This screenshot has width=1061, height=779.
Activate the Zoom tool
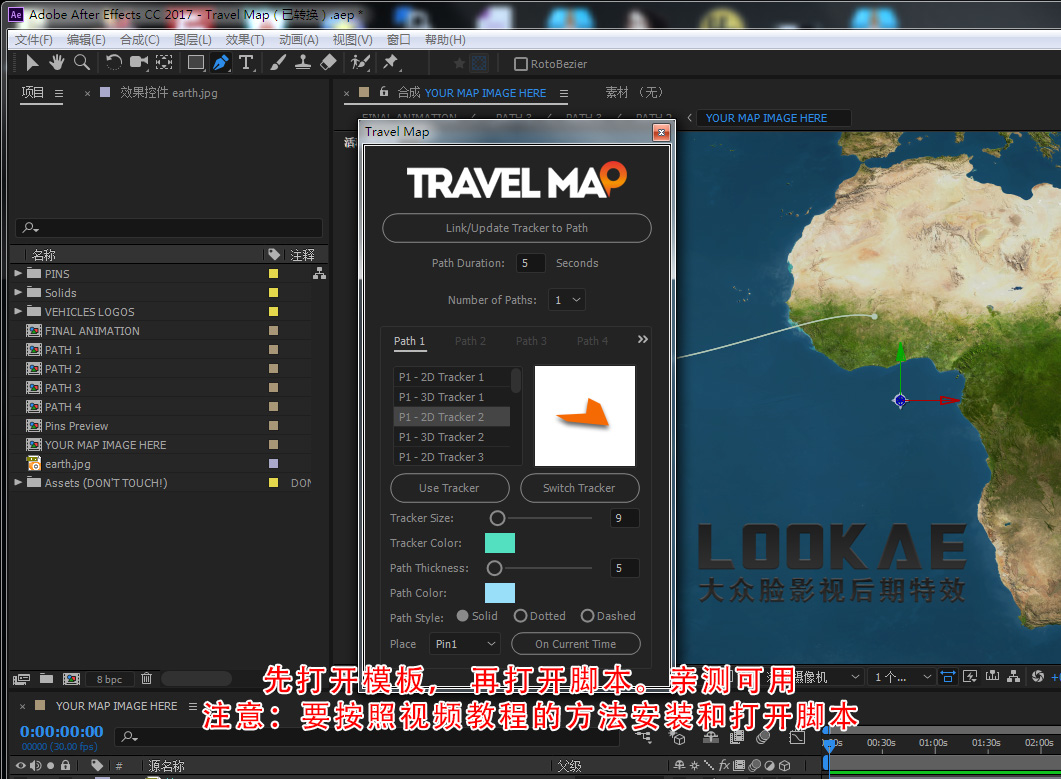pos(80,63)
